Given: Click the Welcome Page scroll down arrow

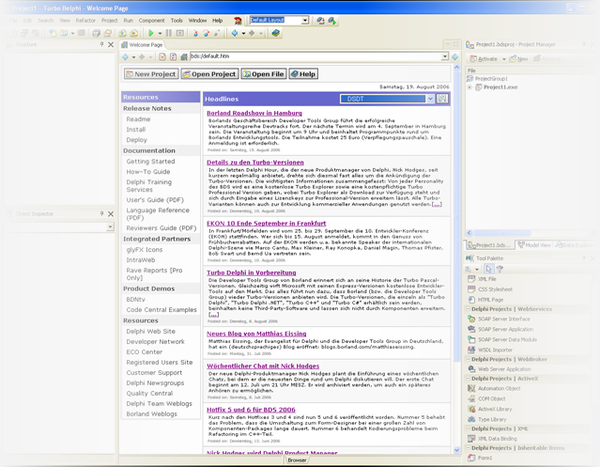Looking at the screenshot, I should pyautogui.click(x=457, y=450).
